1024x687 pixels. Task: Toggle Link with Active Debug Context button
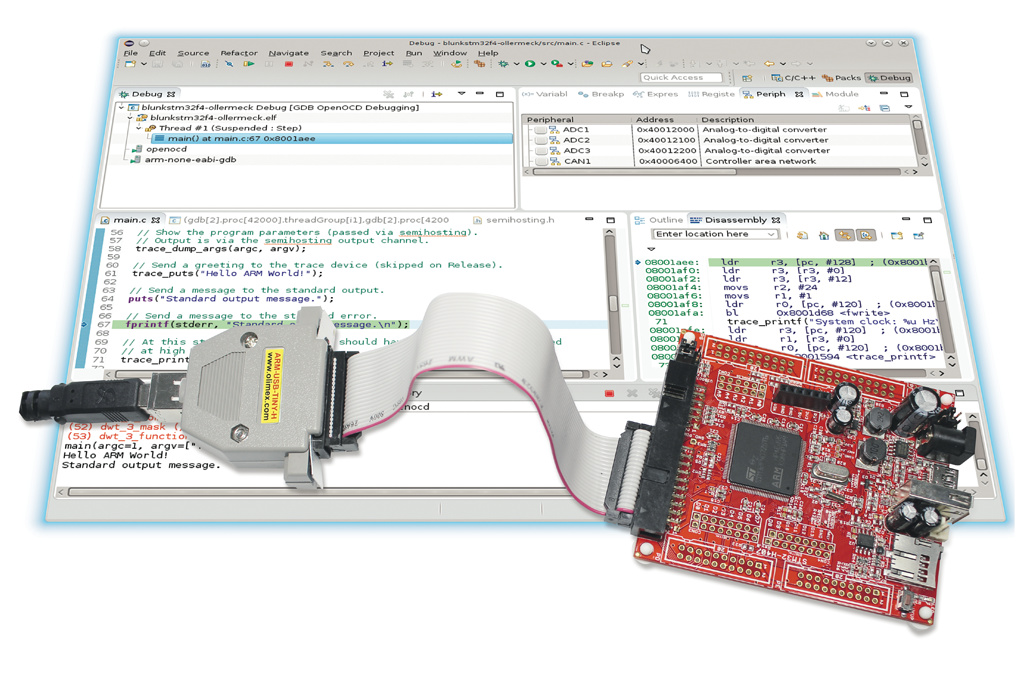point(844,235)
